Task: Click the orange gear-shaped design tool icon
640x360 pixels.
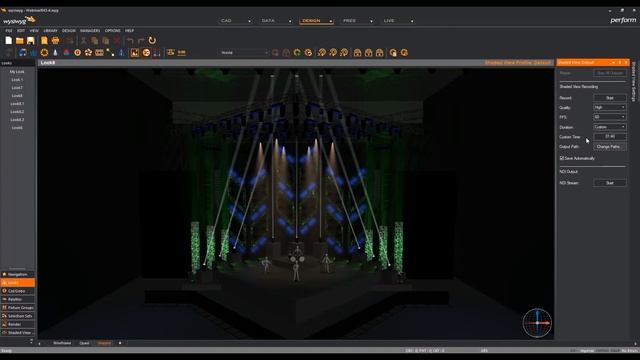Action: click(44, 53)
